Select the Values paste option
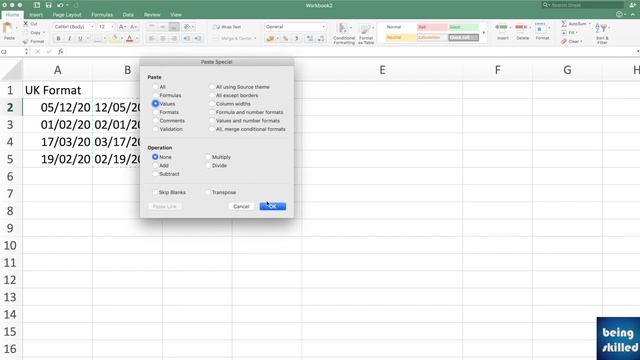 155,104
